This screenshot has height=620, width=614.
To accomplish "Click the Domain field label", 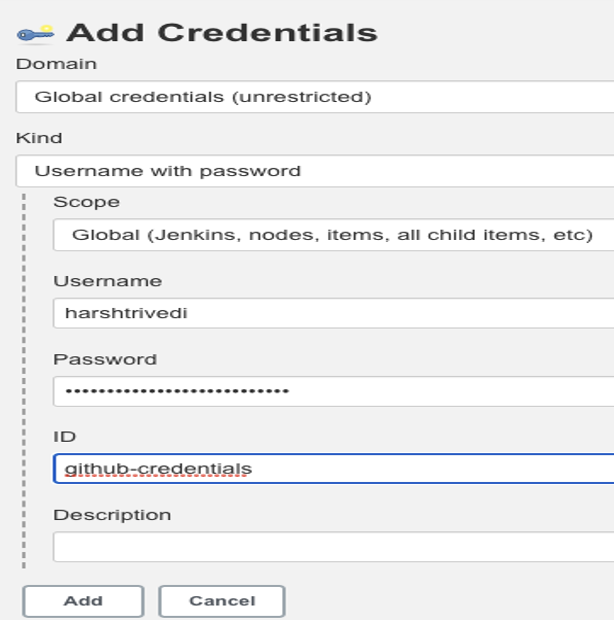I will tap(56, 64).
